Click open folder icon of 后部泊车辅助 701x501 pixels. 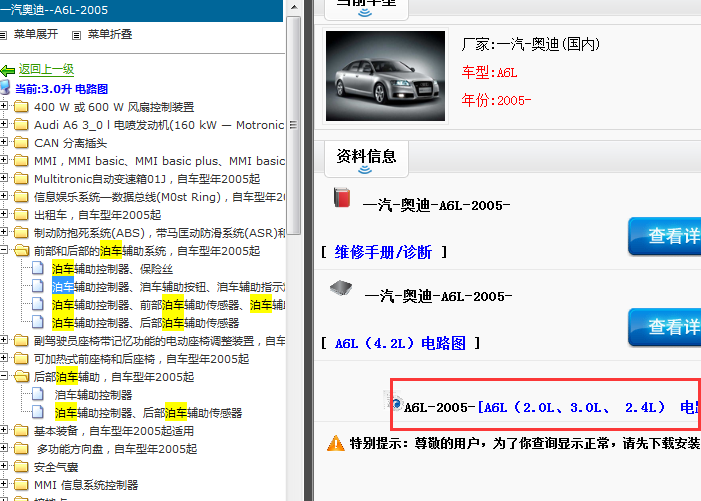pyautogui.click(x=21, y=377)
